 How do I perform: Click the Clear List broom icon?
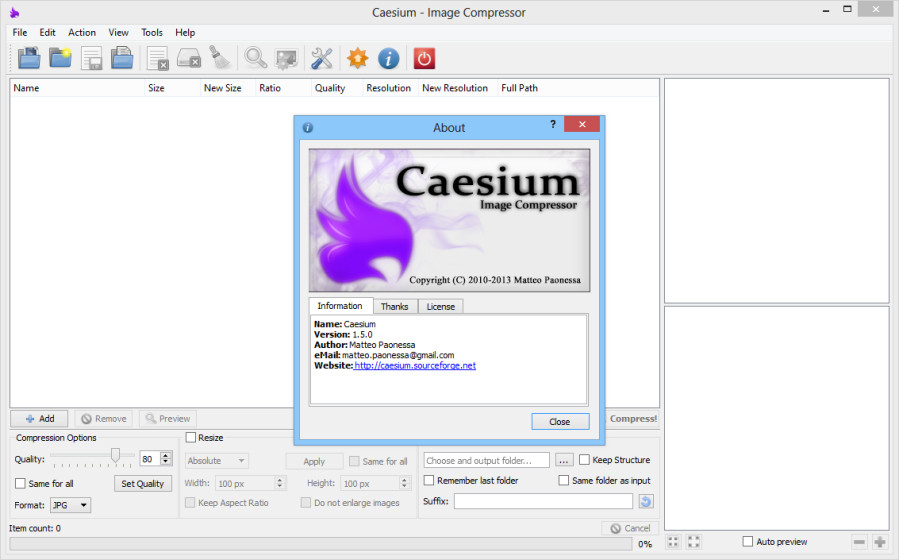coord(219,58)
